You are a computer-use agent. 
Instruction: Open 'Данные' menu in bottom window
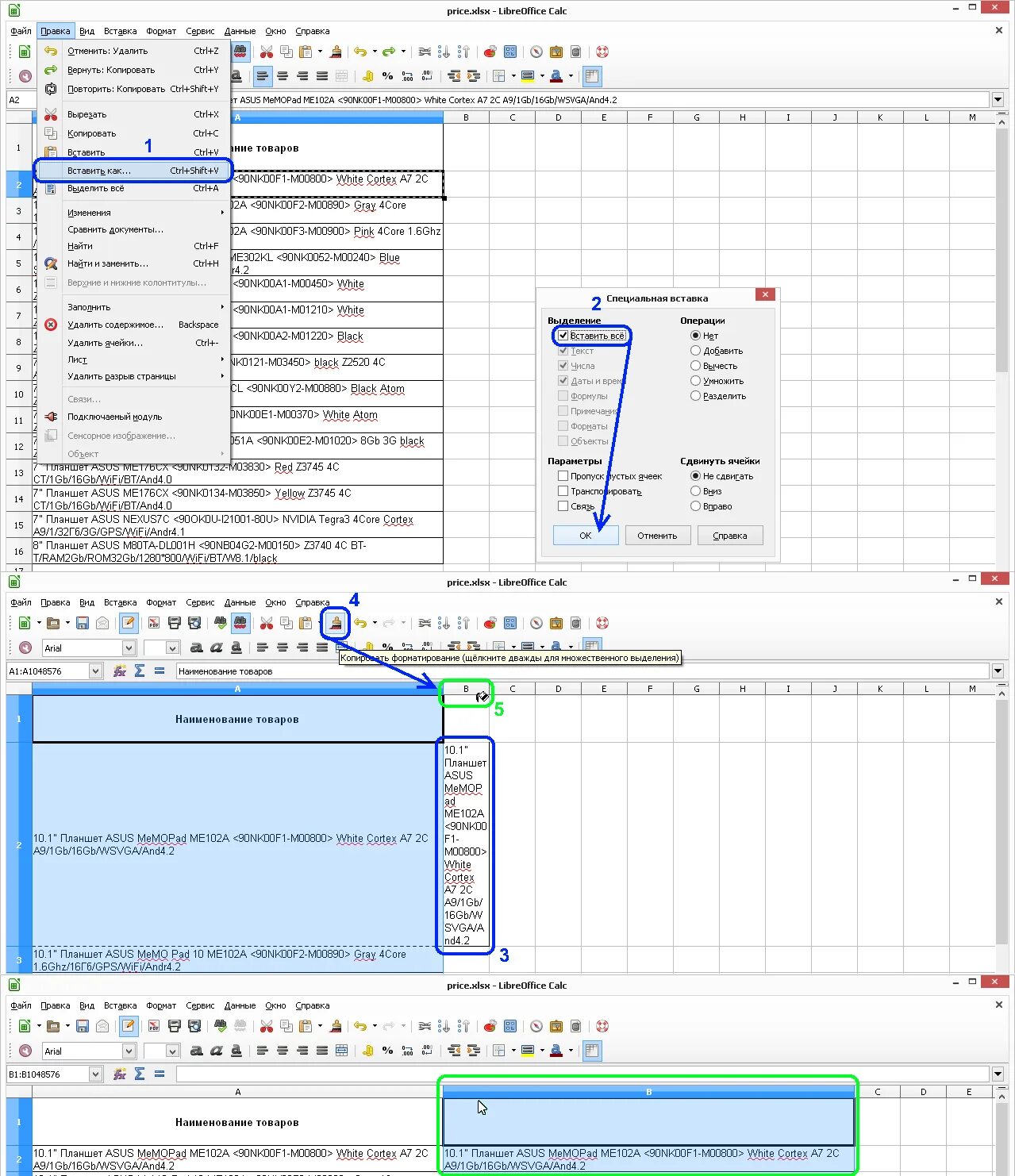(240, 1006)
